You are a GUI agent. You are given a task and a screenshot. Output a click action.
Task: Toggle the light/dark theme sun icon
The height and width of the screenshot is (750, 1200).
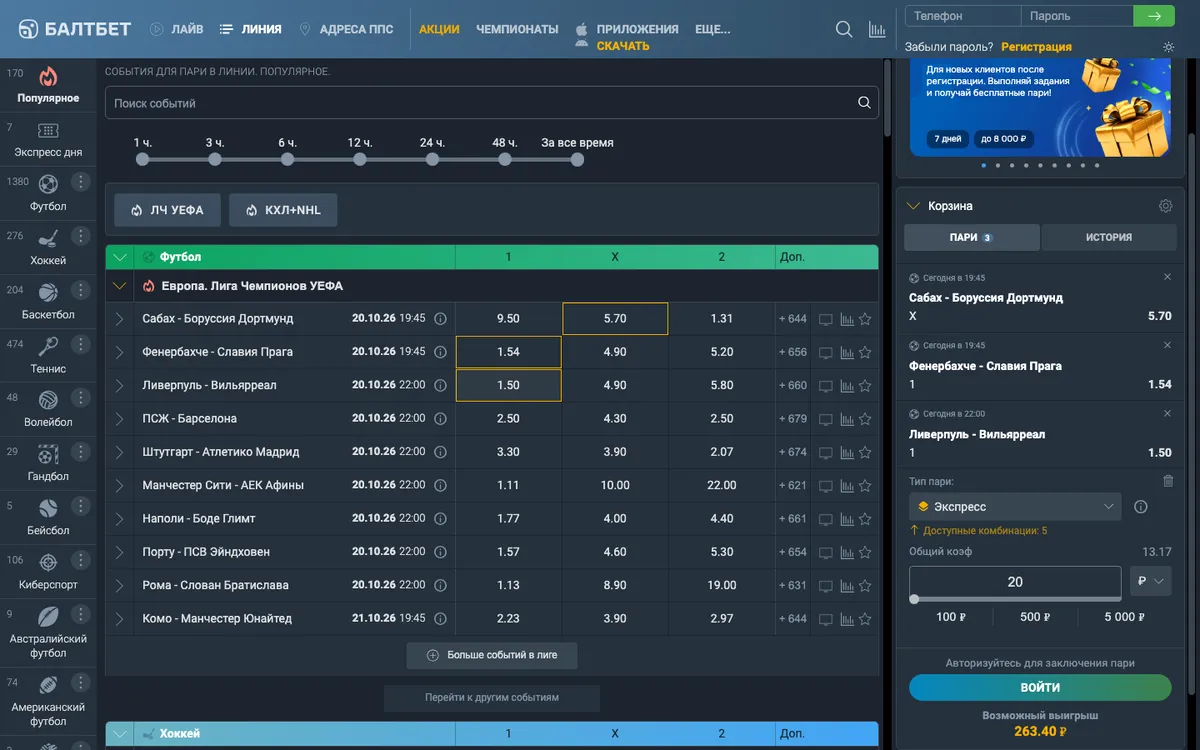pyautogui.click(x=1169, y=47)
